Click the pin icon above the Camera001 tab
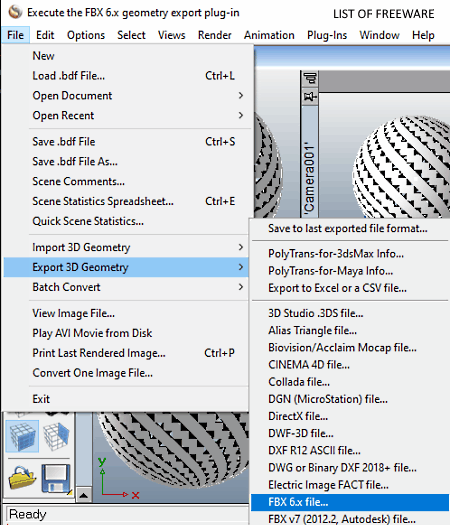This screenshot has width=450, height=525. (x=310, y=97)
